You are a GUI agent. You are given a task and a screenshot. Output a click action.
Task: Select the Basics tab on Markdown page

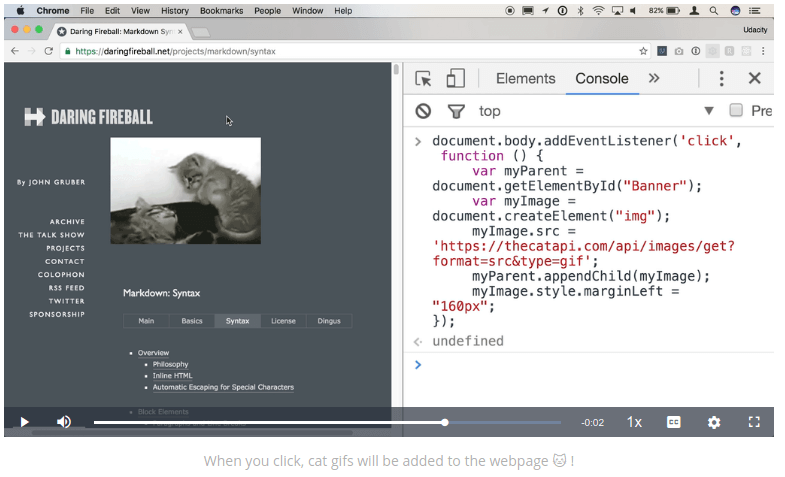192,321
